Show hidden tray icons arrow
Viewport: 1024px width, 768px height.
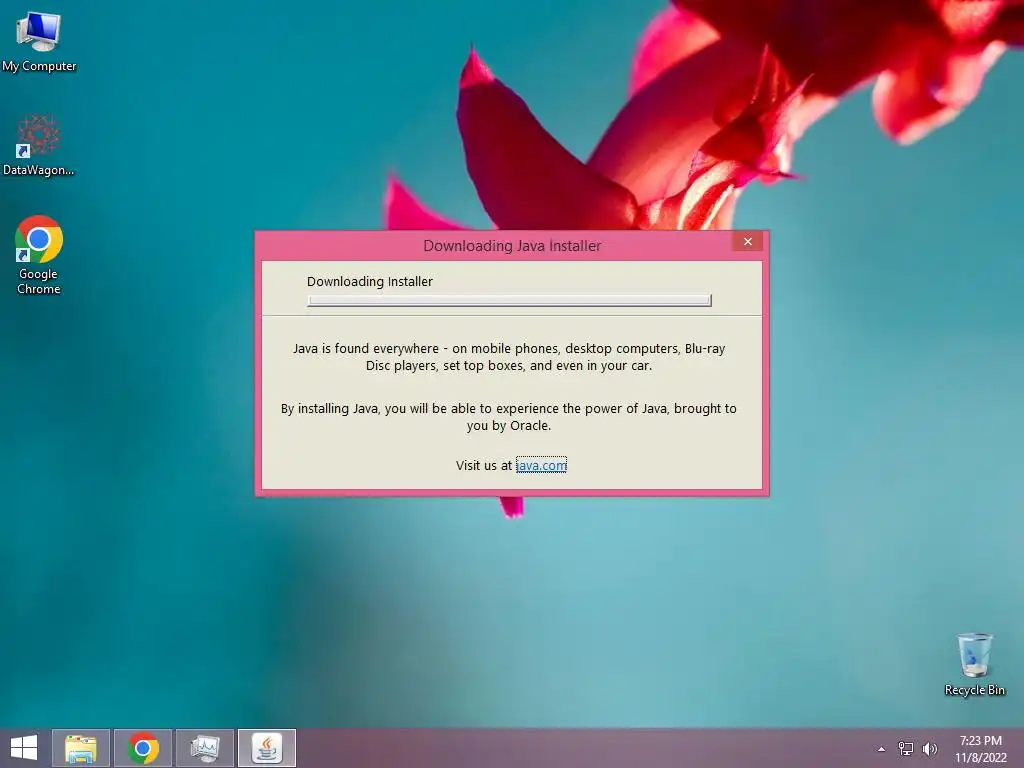pos(882,749)
